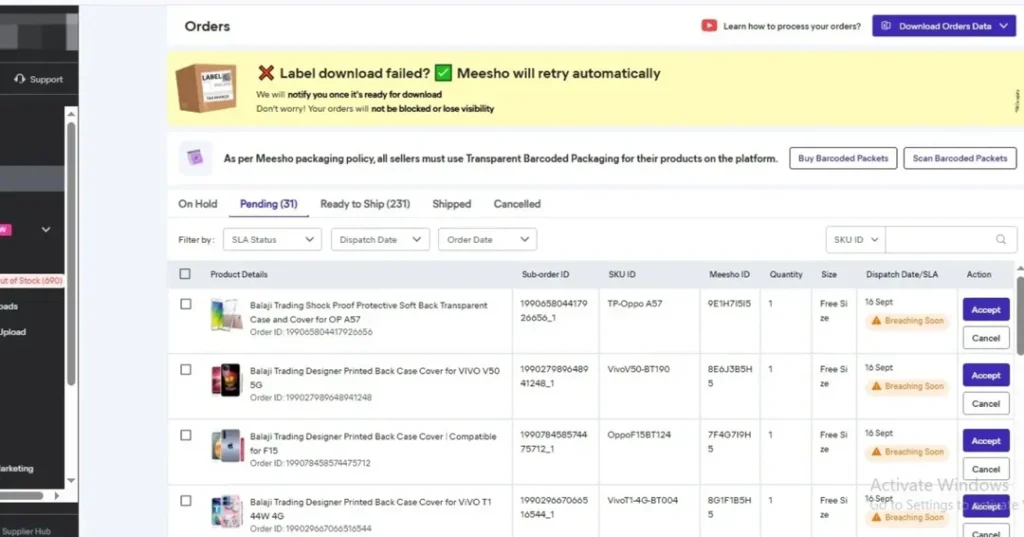Check the box for the OP A57 order
The height and width of the screenshot is (537, 1024).
coord(185,304)
